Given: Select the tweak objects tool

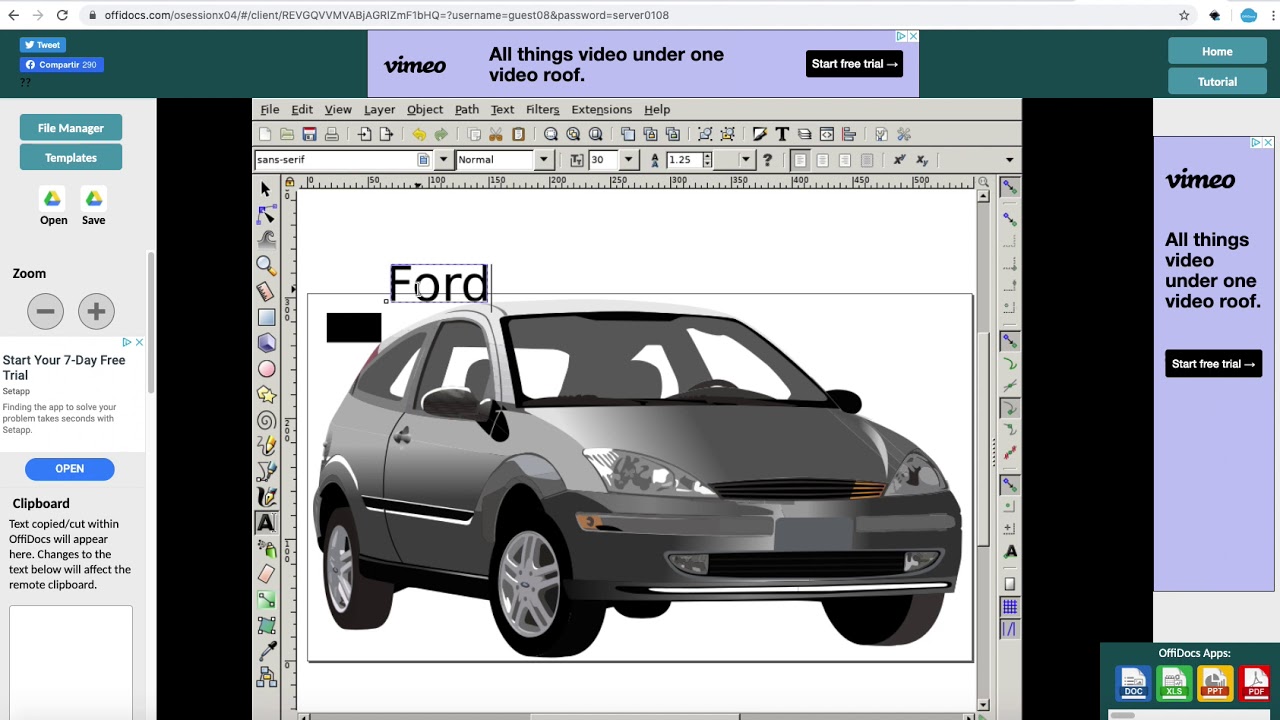Looking at the screenshot, I should point(266,240).
